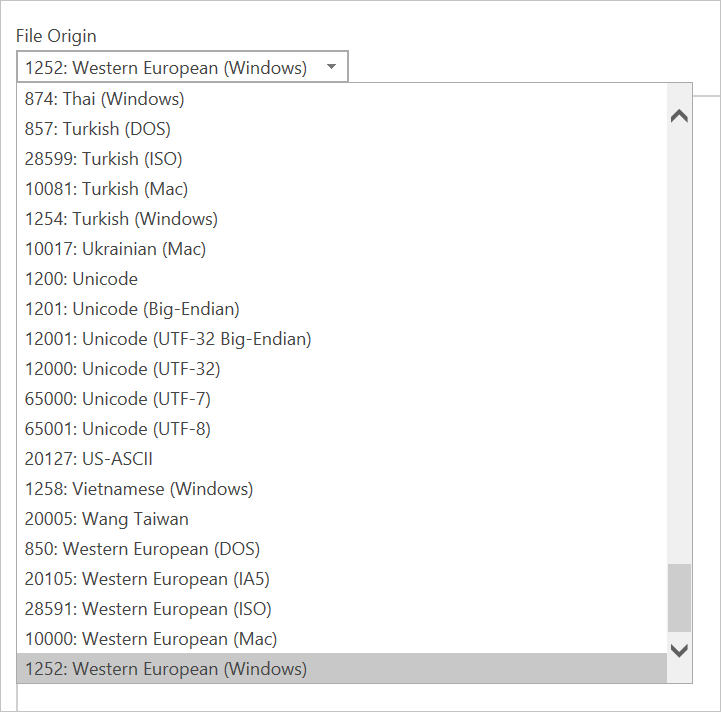Image resolution: width=721 pixels, height=712 pixels.
Task: Select 10081: Turkish (Mac) entry
Action: 342,189
